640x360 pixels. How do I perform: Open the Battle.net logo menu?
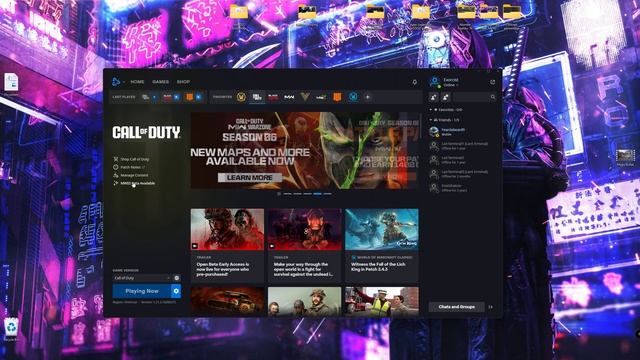[x=116, y=82]
